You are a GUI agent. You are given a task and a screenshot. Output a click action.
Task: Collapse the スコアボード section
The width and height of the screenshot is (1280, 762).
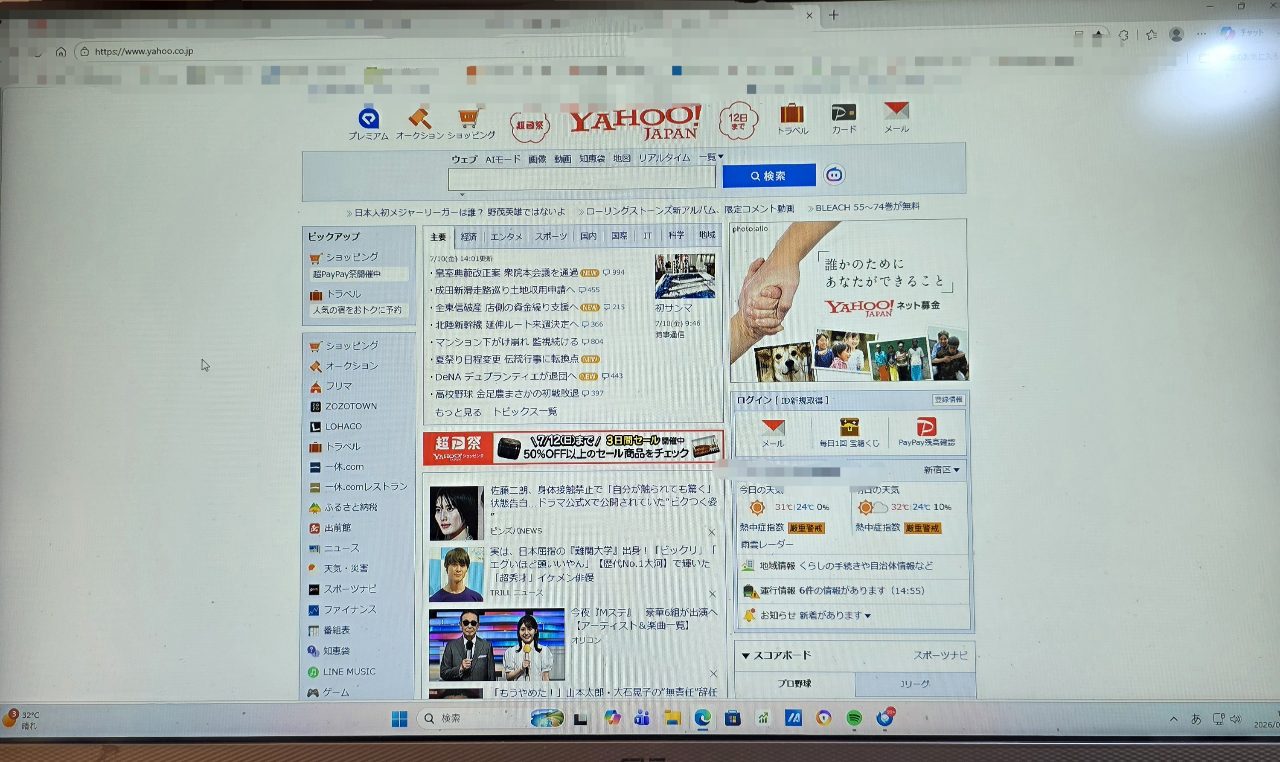(x=745, y=655)
